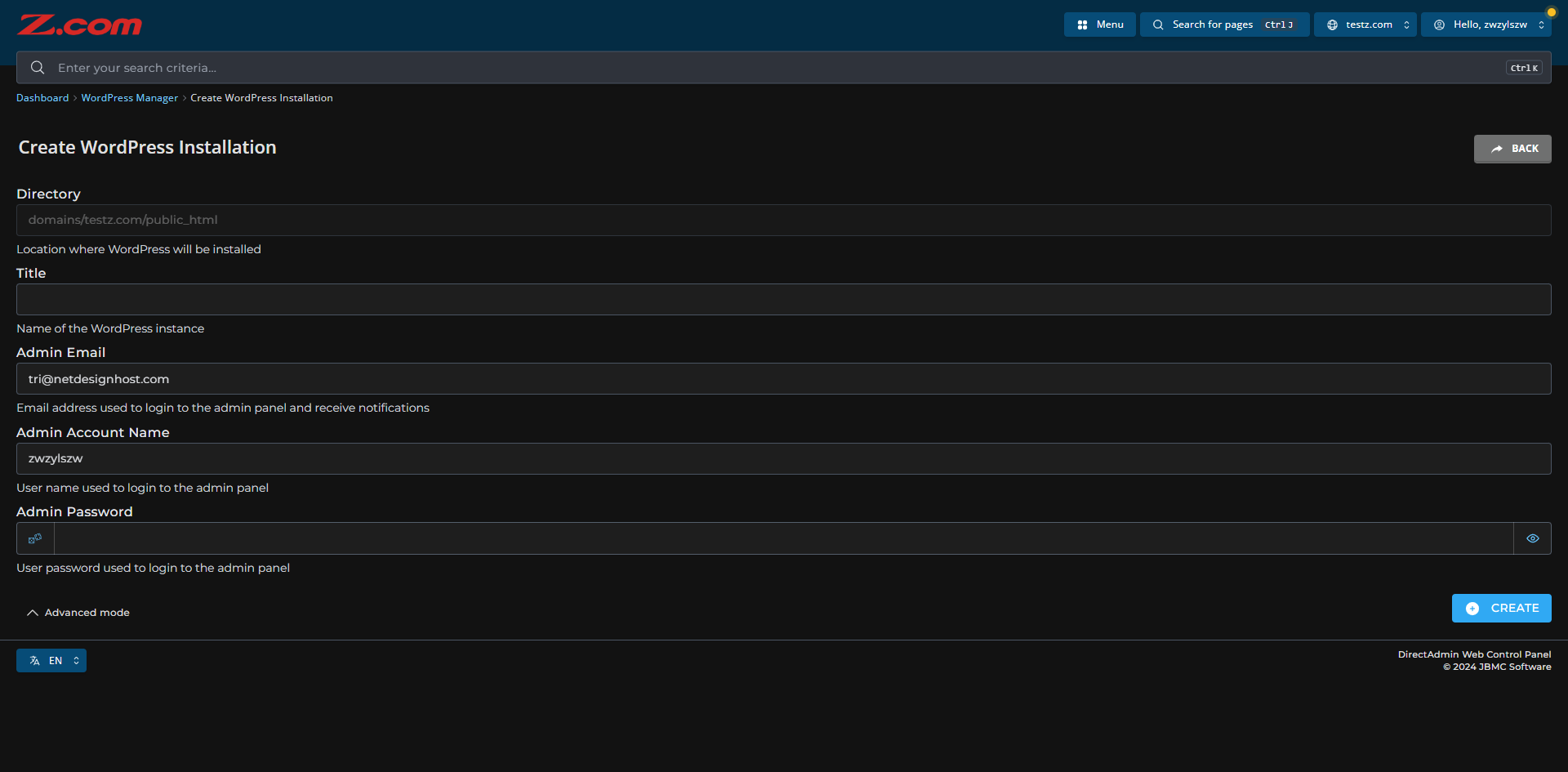
Task: Click the Dashboard breadcrumb link
Action: pyautogui.click(x=42, y=98)
